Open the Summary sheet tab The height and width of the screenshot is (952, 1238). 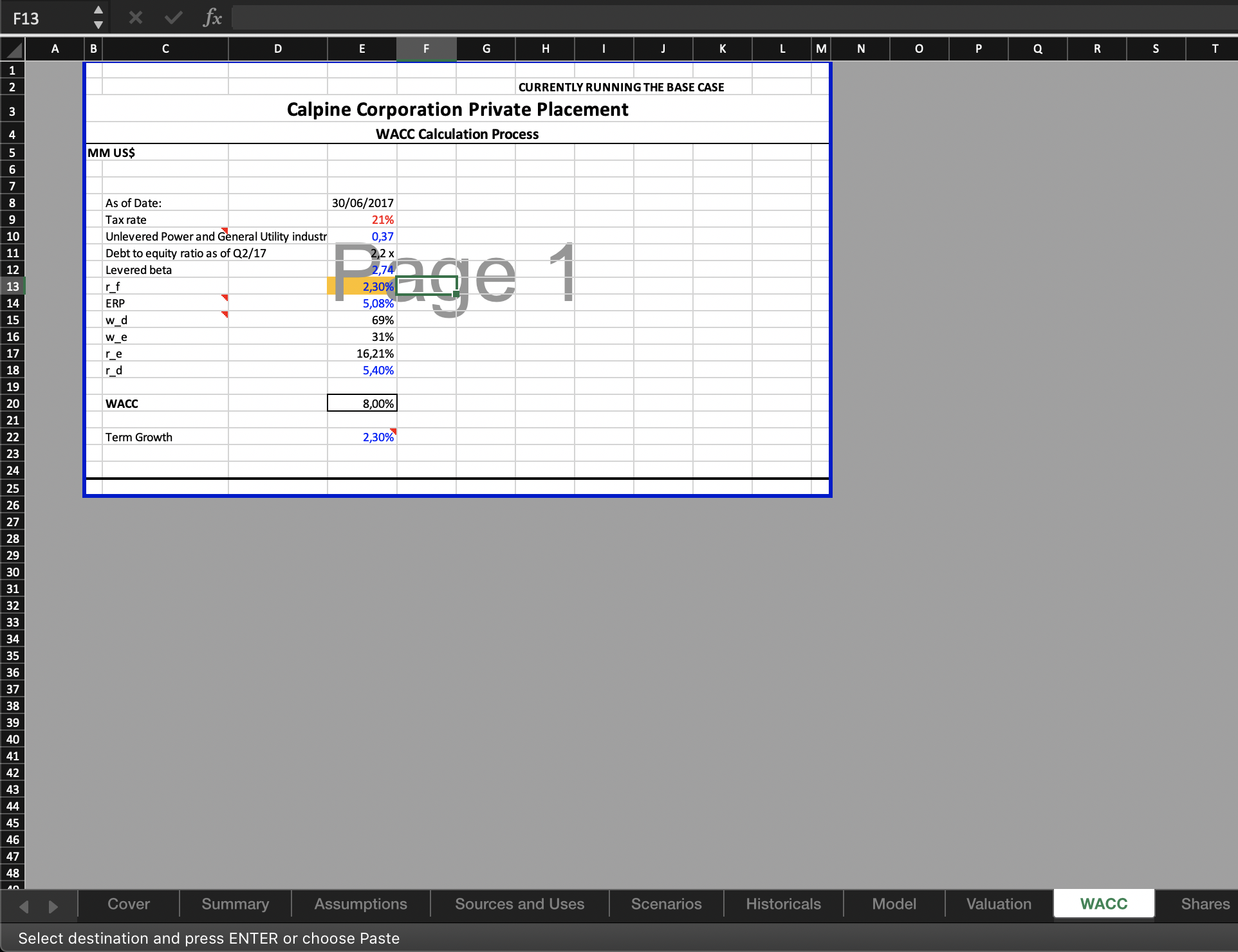tap(236, 904)
